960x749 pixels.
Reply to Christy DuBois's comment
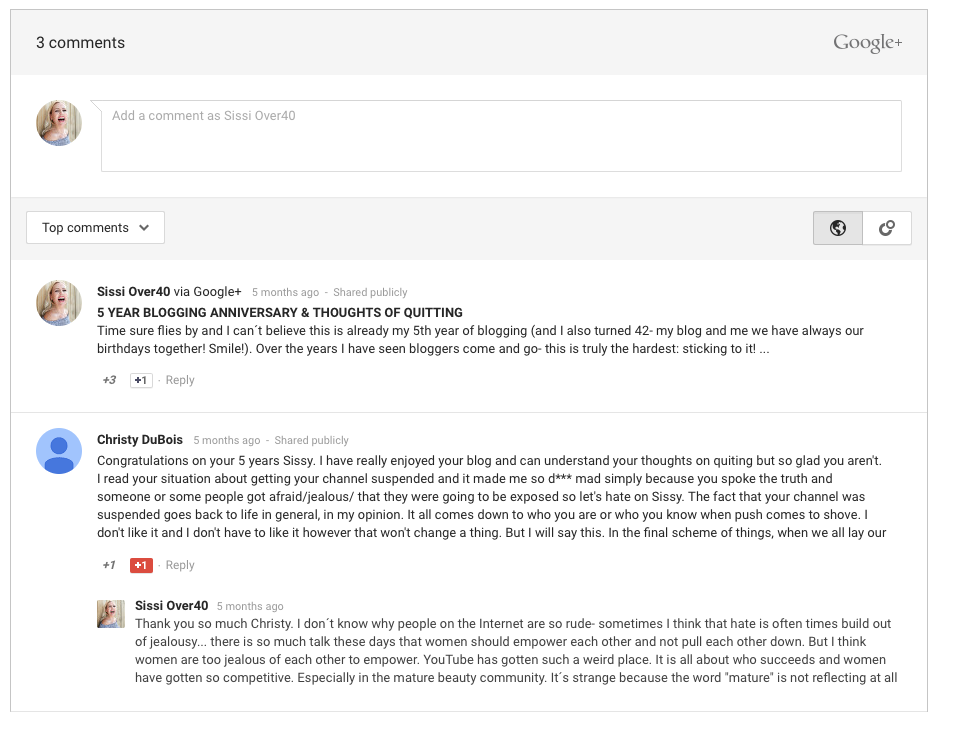(180, 565)
